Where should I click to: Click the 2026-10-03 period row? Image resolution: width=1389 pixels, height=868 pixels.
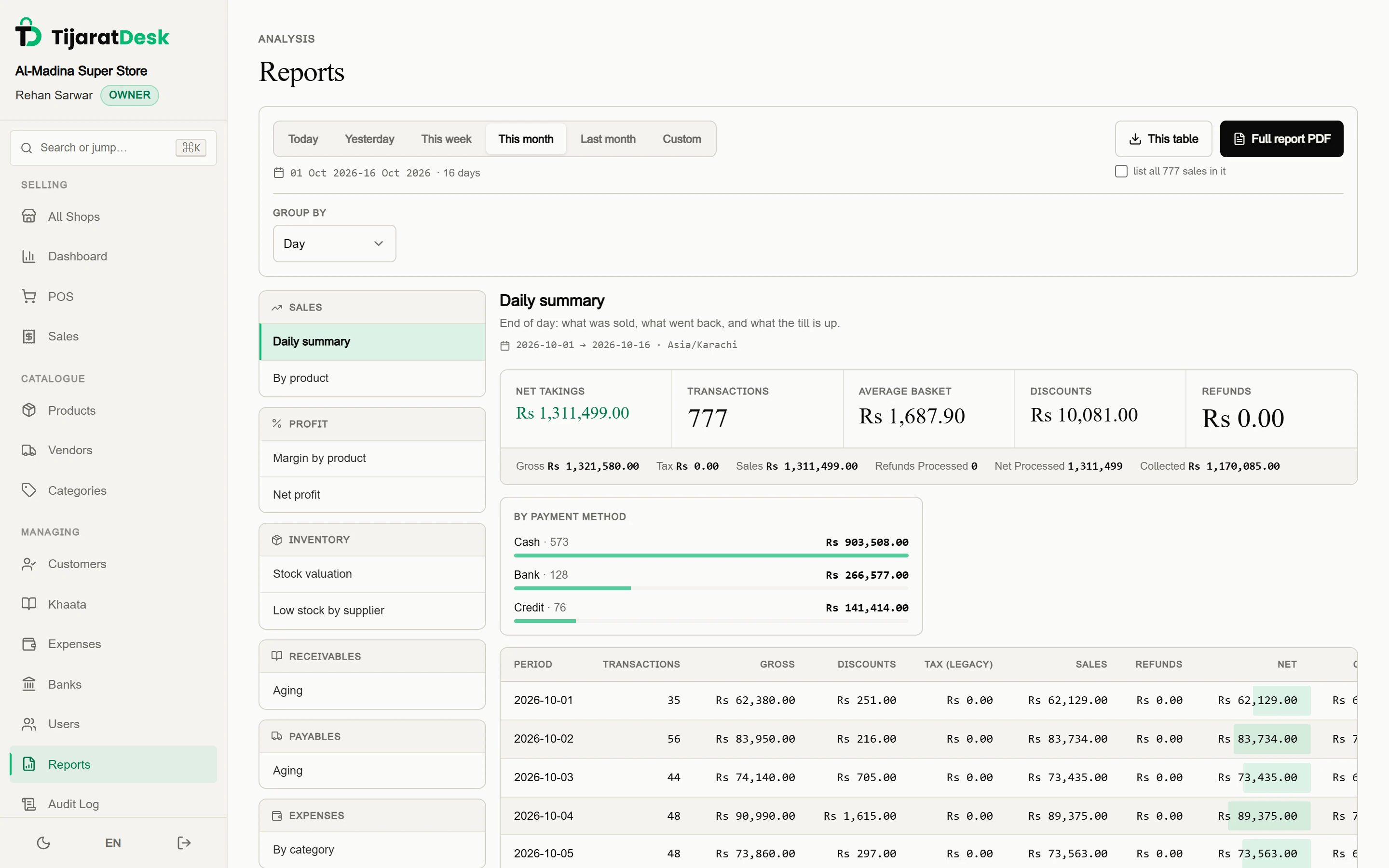coord(928,777)
